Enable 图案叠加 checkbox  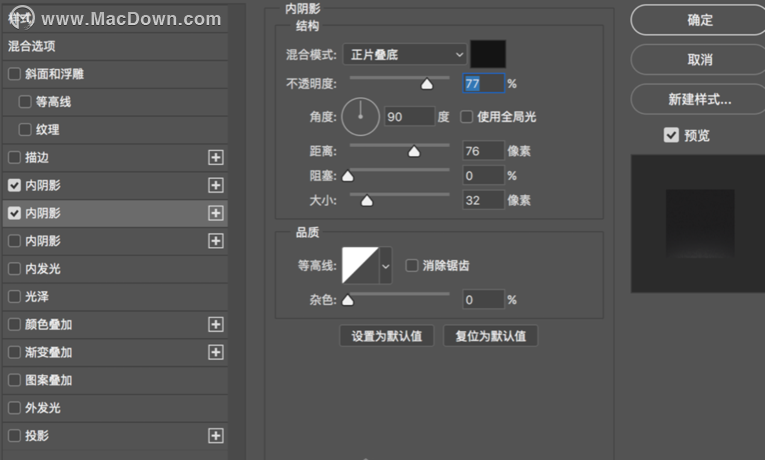[14, 380]
